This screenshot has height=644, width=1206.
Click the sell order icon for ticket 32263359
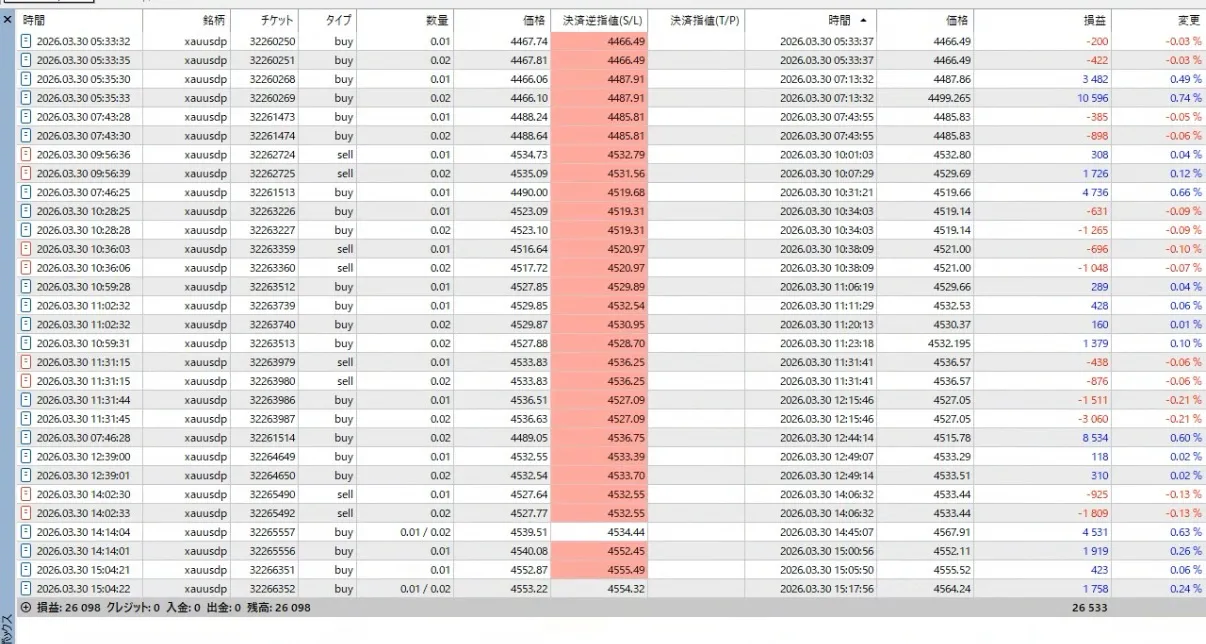tap(27, 249)
